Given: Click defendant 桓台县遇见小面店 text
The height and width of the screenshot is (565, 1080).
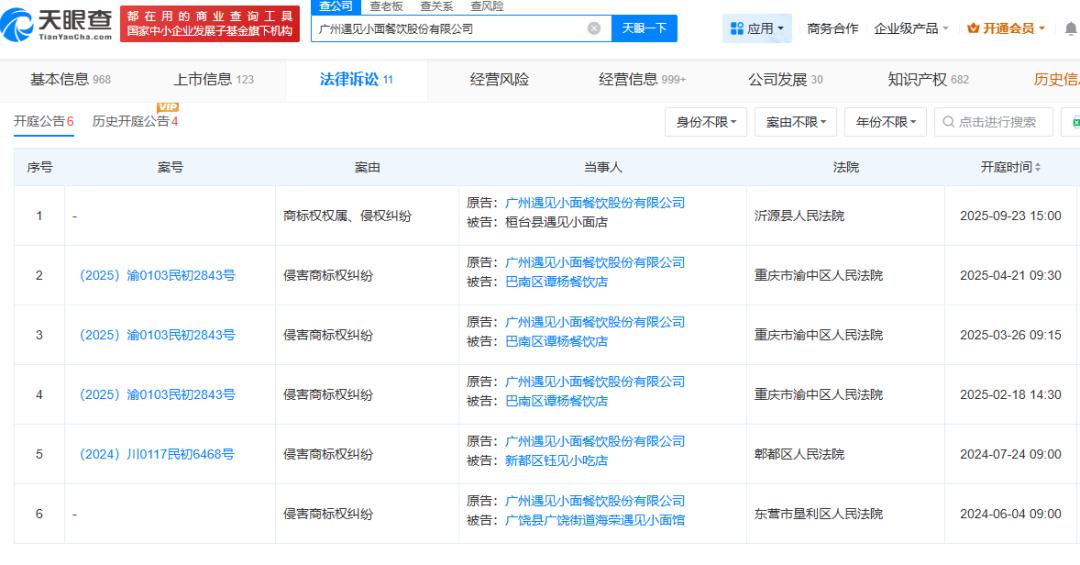Looking at the screenshot, I should point(557,222).
